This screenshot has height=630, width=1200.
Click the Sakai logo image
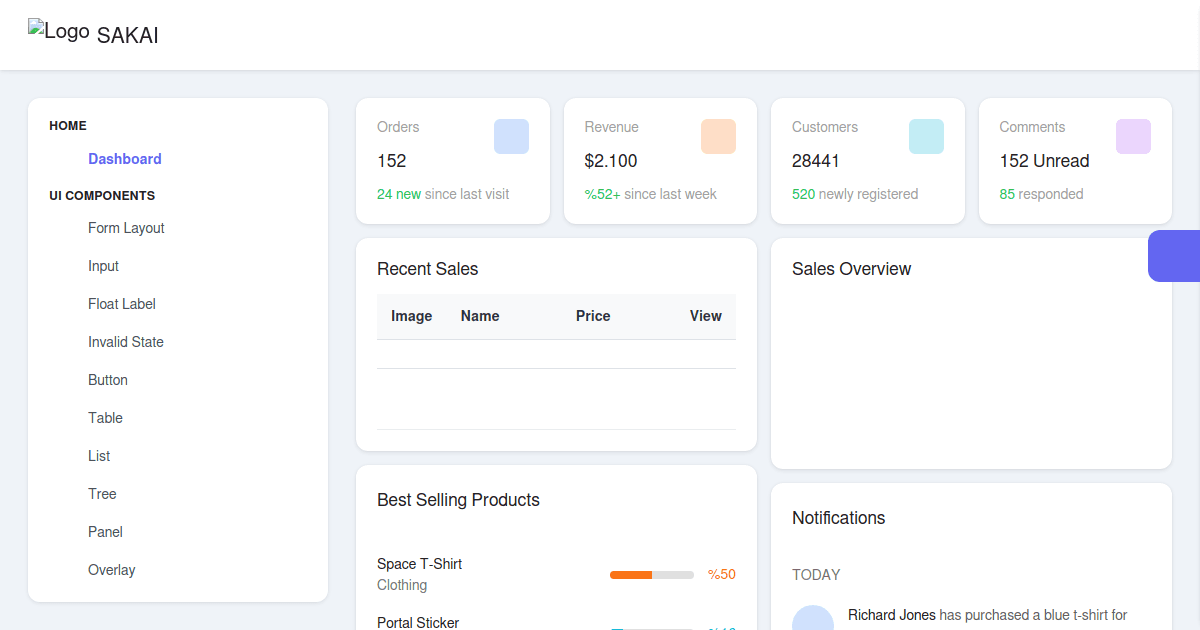coord(58,31)
